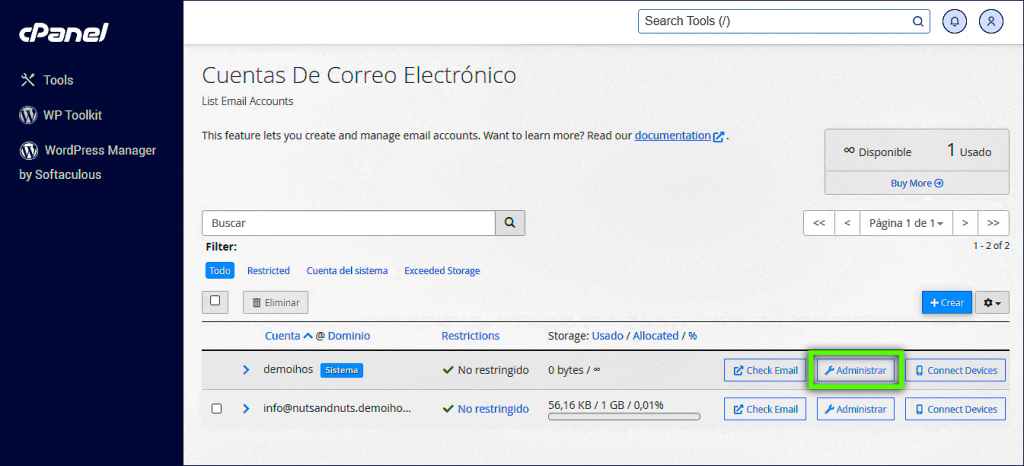Open WP Toolkit in the sidebar

coord(71,115)
